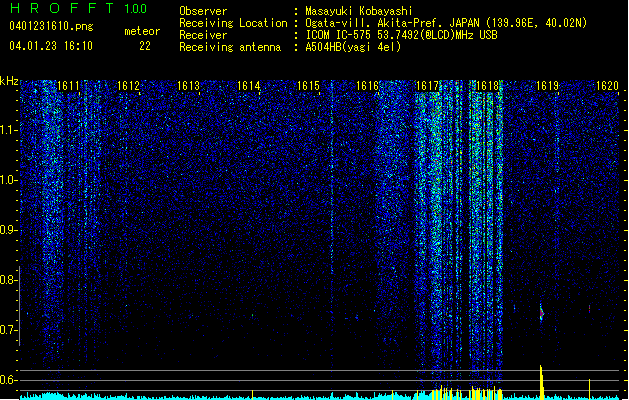Click the Ogata-vill. Akita-Pref. JAPAN location text
Image resolution: width=629 pixels, height=400 pixels.
(446, 23)
